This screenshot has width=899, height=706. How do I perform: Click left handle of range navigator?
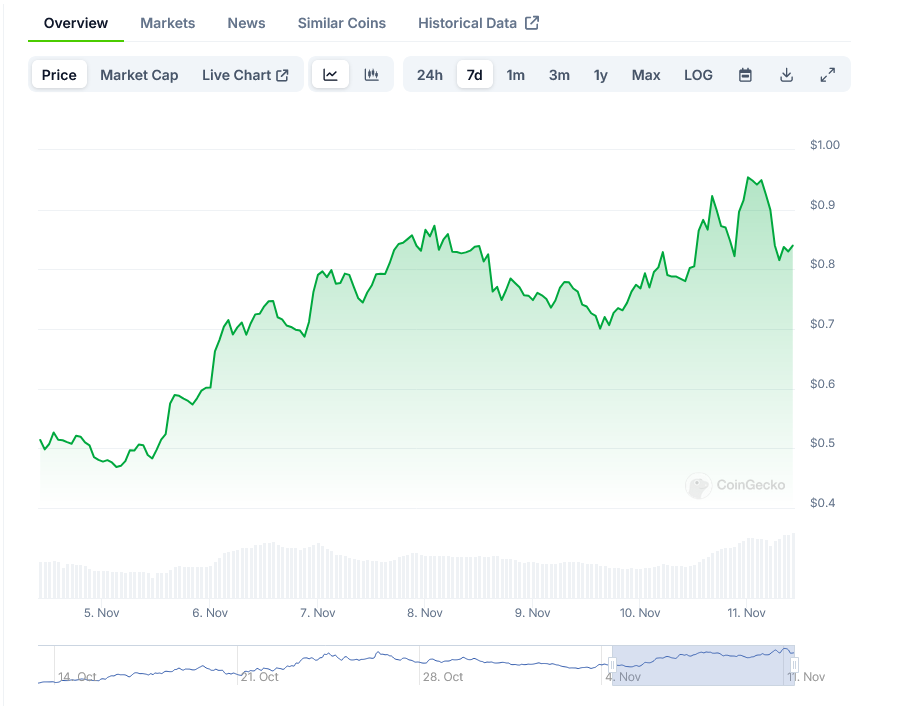click(612, 665)
